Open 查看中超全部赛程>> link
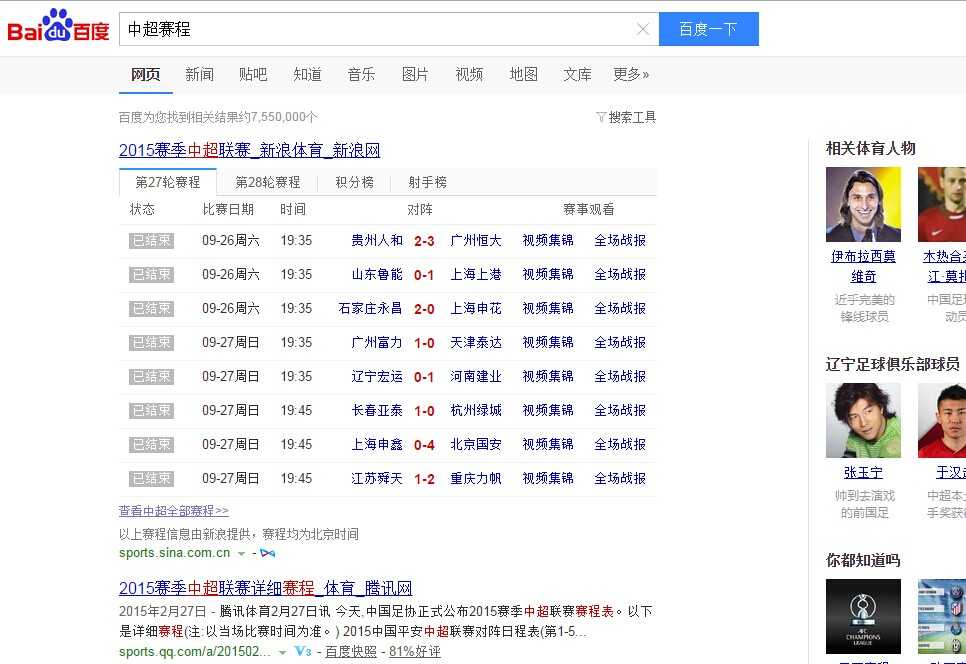The height and width of the screenshot is (664, 966). click(174, 511)
